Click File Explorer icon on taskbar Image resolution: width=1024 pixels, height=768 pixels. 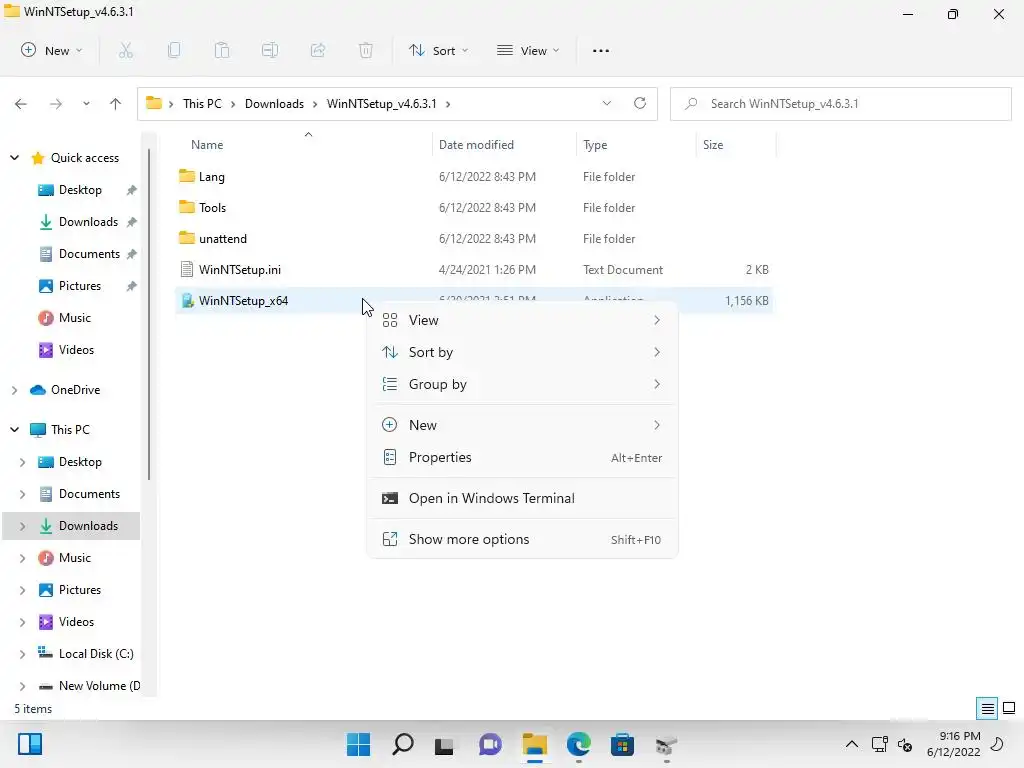(534, 744)
